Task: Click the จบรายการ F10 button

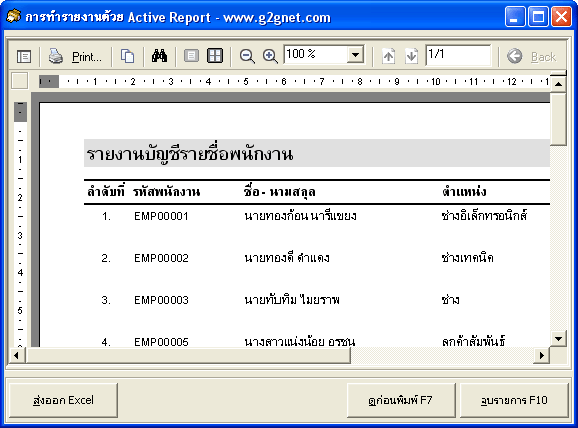Action: pyautogui.click(x=514, y=400)
